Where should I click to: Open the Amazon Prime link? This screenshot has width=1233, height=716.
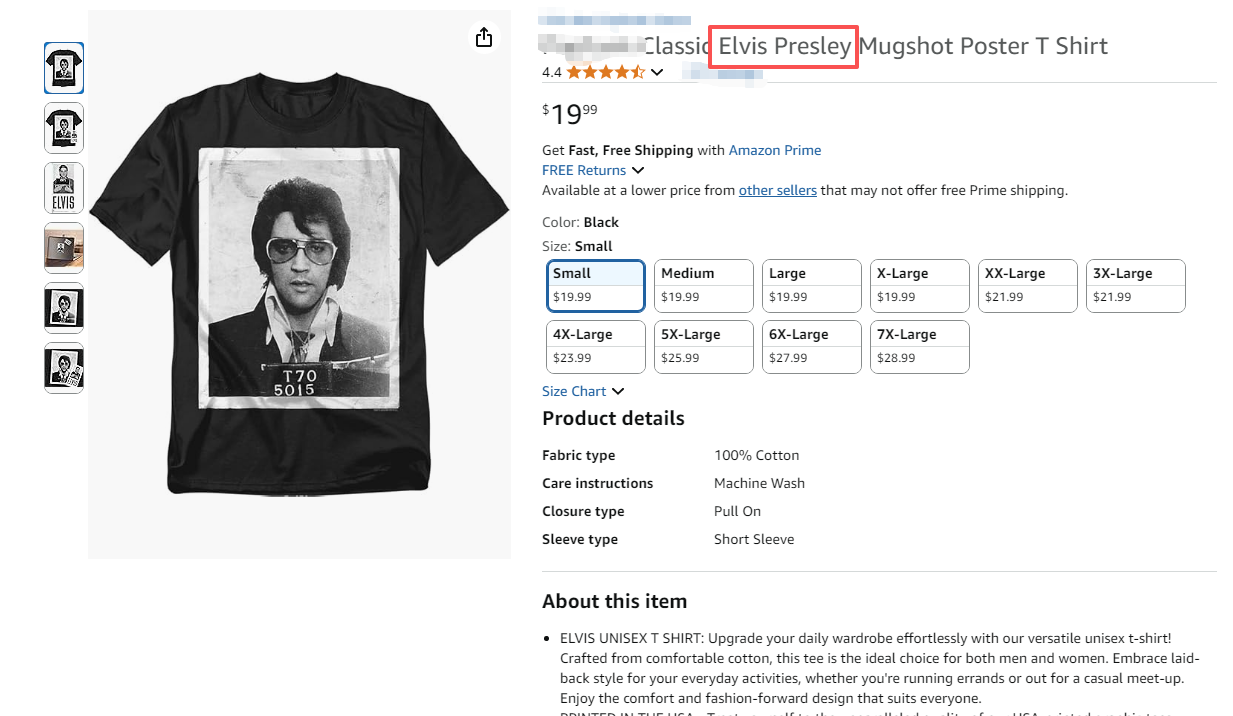click(775, 150)
